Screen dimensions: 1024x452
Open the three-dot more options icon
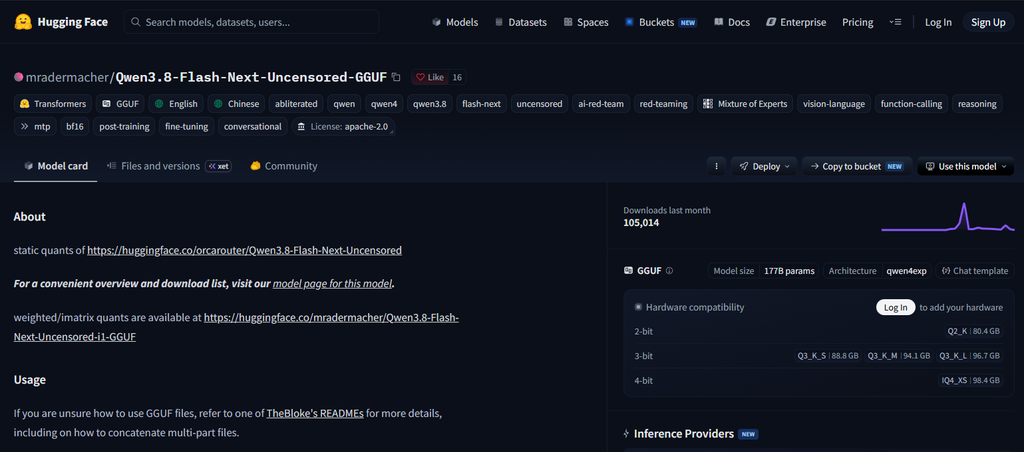[716, 166]
